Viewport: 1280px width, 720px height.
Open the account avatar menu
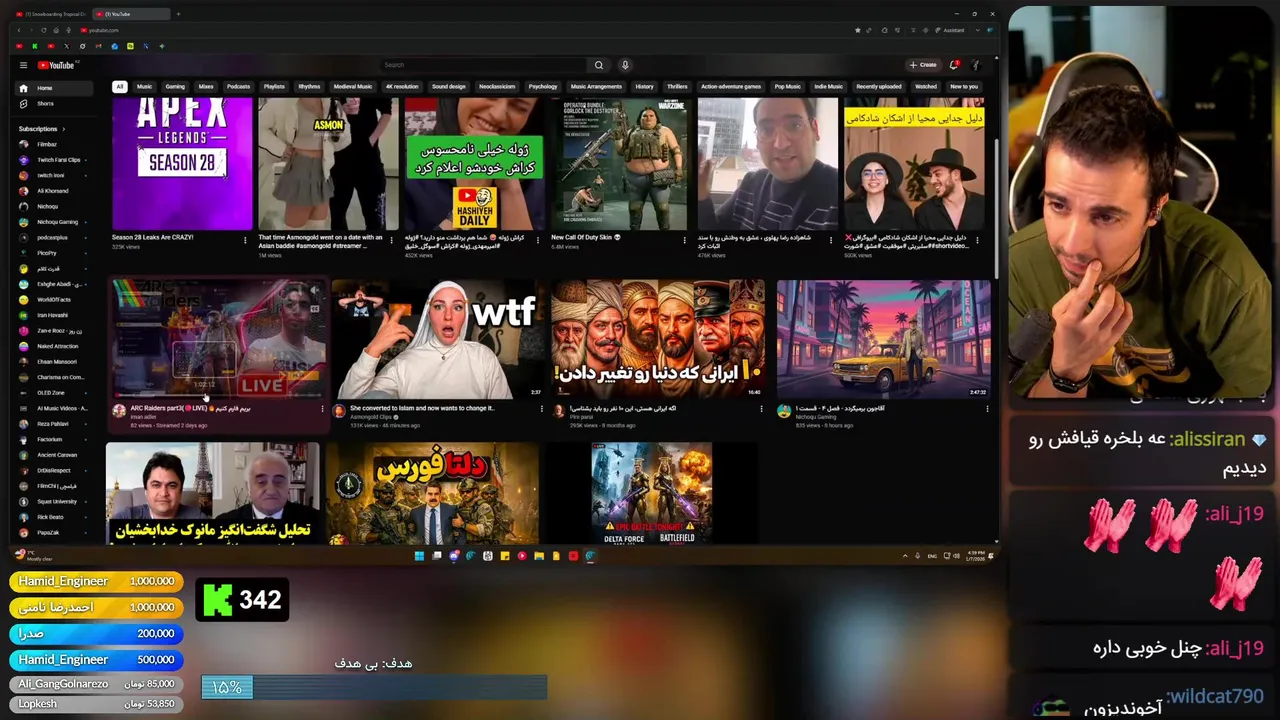pos(976,65)
